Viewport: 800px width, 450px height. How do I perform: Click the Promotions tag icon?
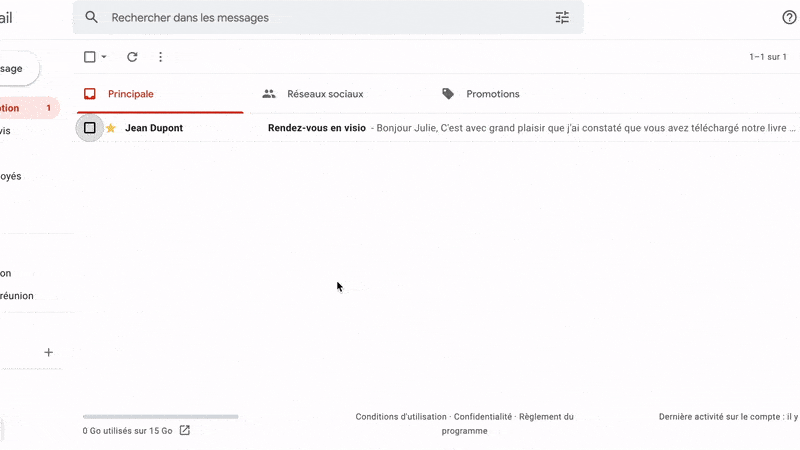448,94
